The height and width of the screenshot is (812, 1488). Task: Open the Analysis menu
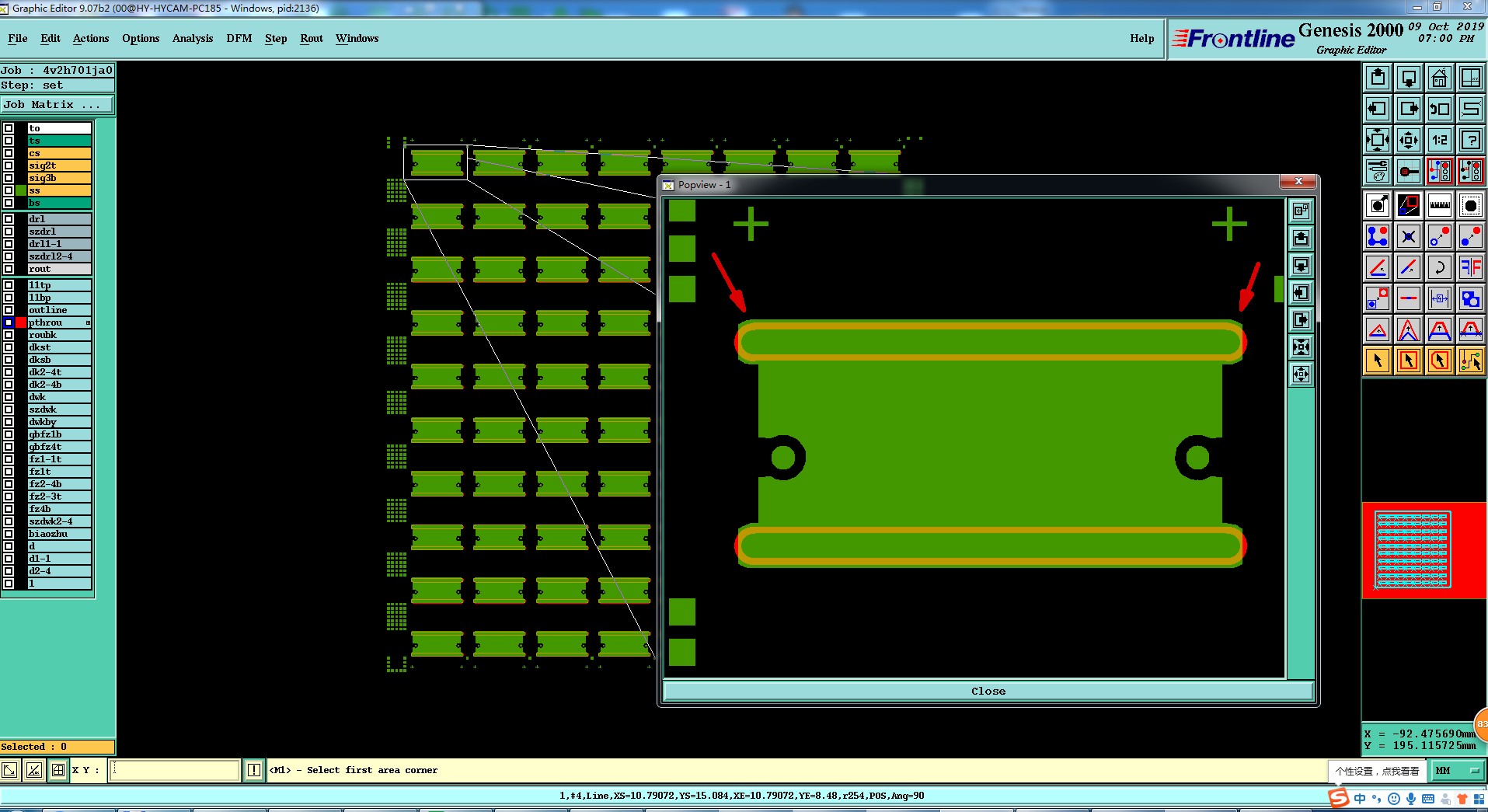pyautogui.click(x=193, y=38)
